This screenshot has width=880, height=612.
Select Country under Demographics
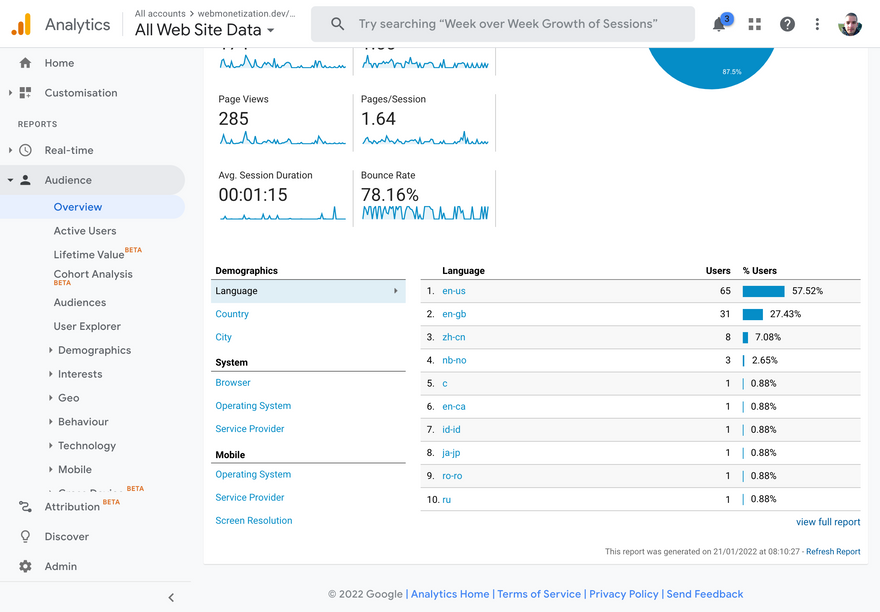232,314
